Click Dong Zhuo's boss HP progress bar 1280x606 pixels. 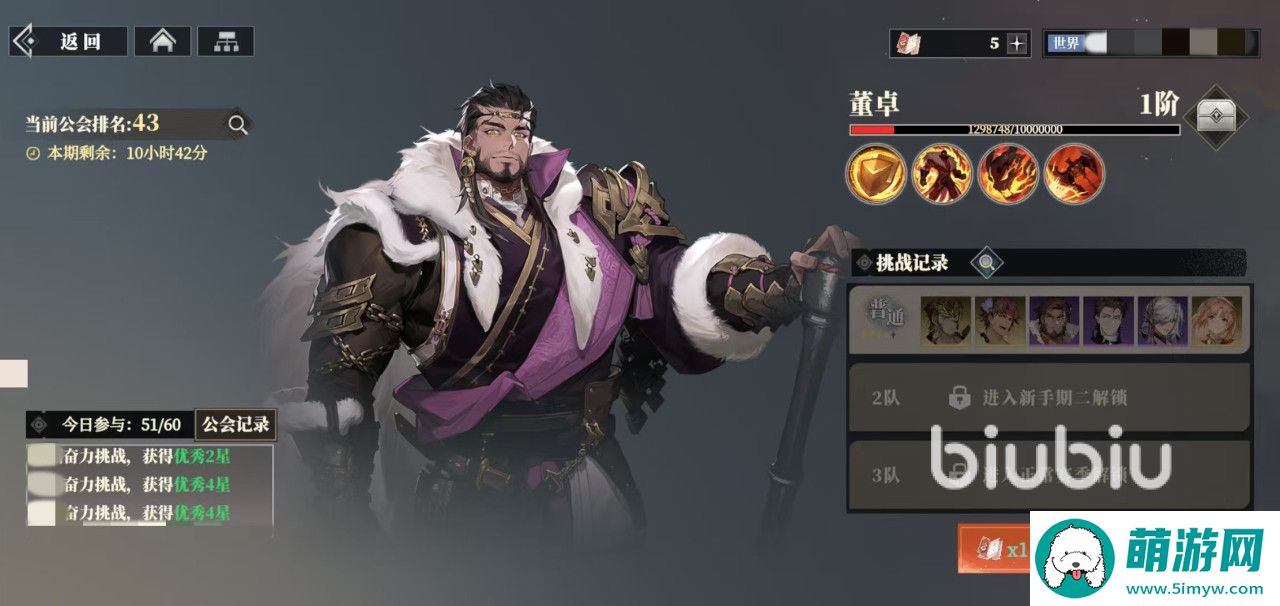point(1014,129)
